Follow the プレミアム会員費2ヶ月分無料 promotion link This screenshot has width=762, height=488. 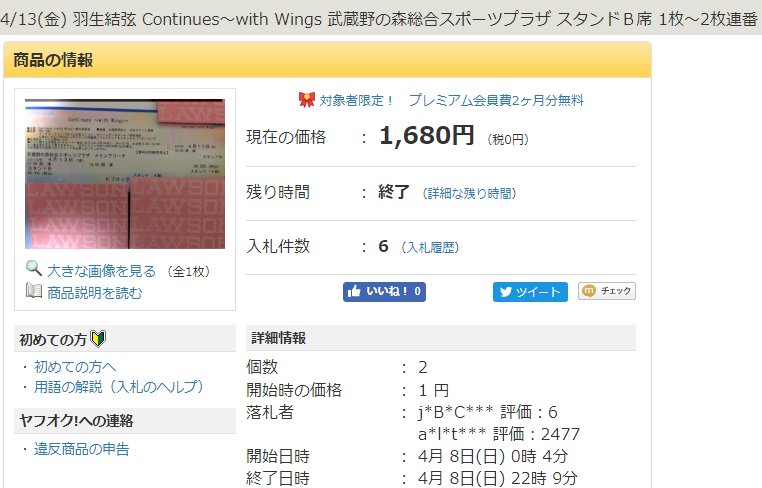496,100
